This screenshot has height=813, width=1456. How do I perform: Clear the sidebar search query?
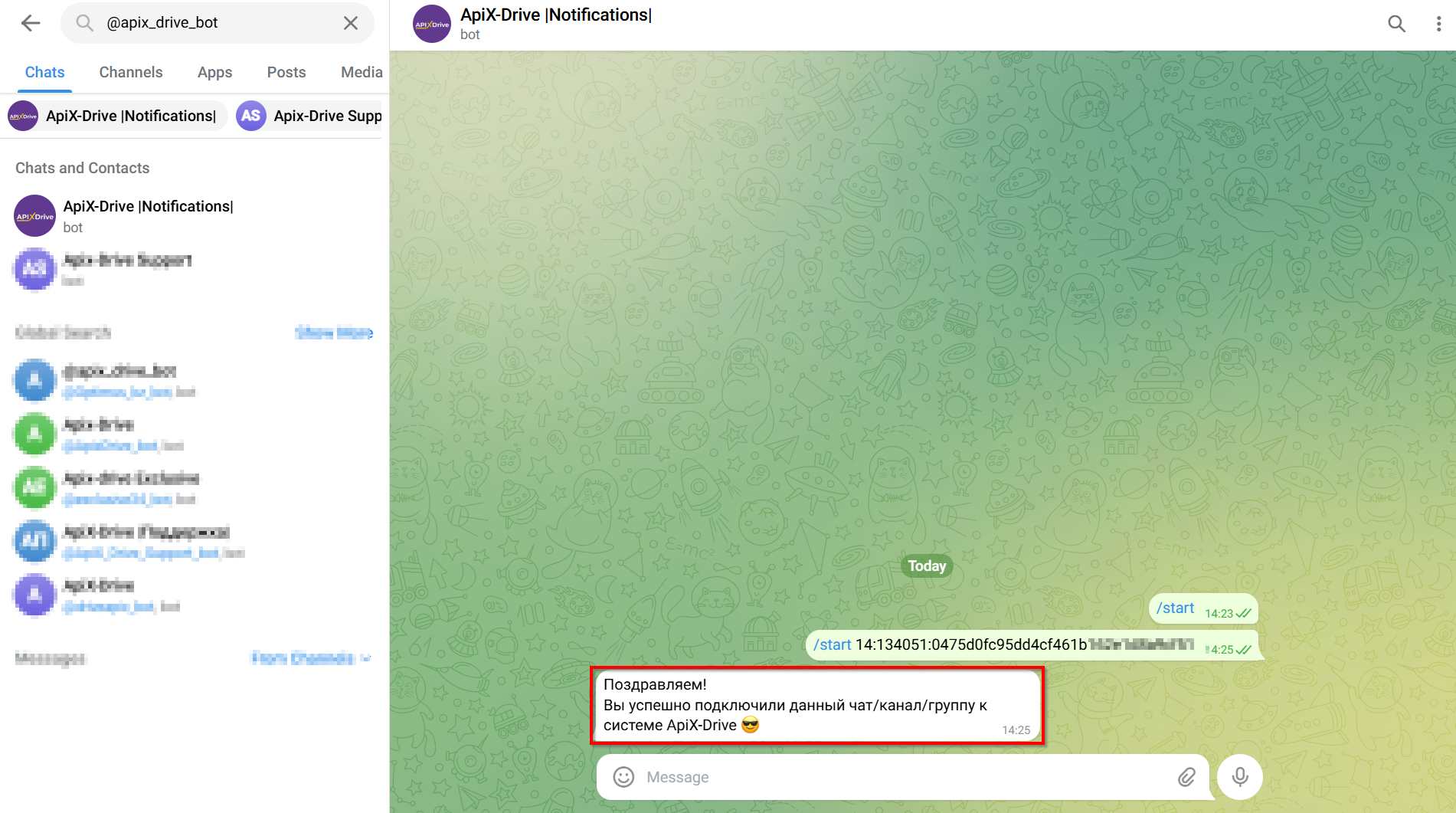tap(351, 23)
